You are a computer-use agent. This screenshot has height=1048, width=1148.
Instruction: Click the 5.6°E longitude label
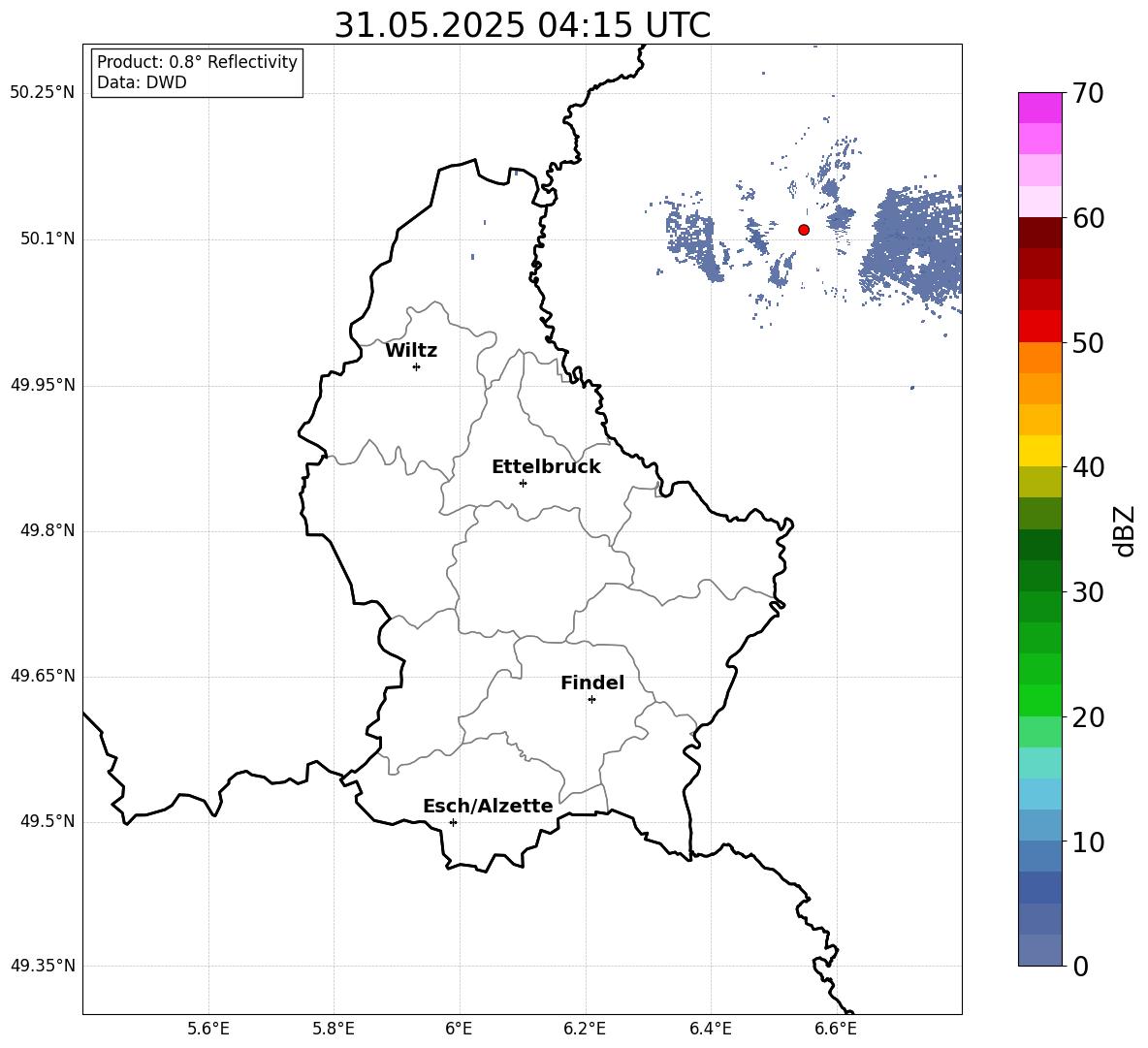208,1029
